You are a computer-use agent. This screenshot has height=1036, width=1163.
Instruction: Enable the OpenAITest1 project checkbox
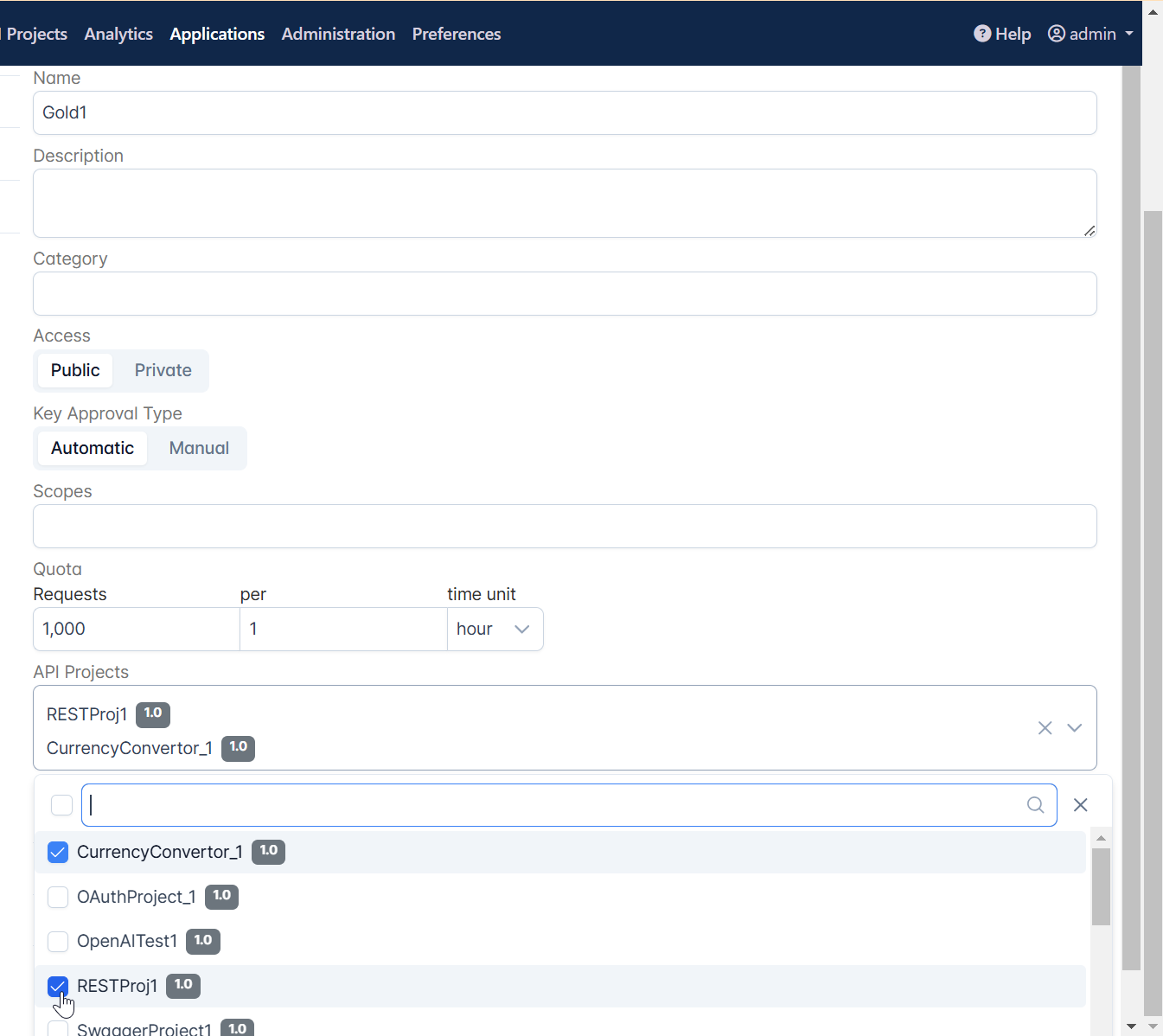(58, 941)
